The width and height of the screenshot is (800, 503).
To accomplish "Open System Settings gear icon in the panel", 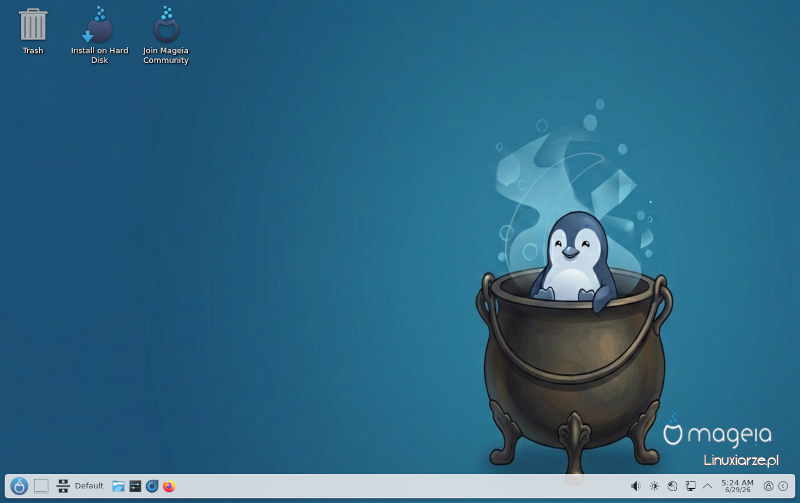I will point(152,486).
